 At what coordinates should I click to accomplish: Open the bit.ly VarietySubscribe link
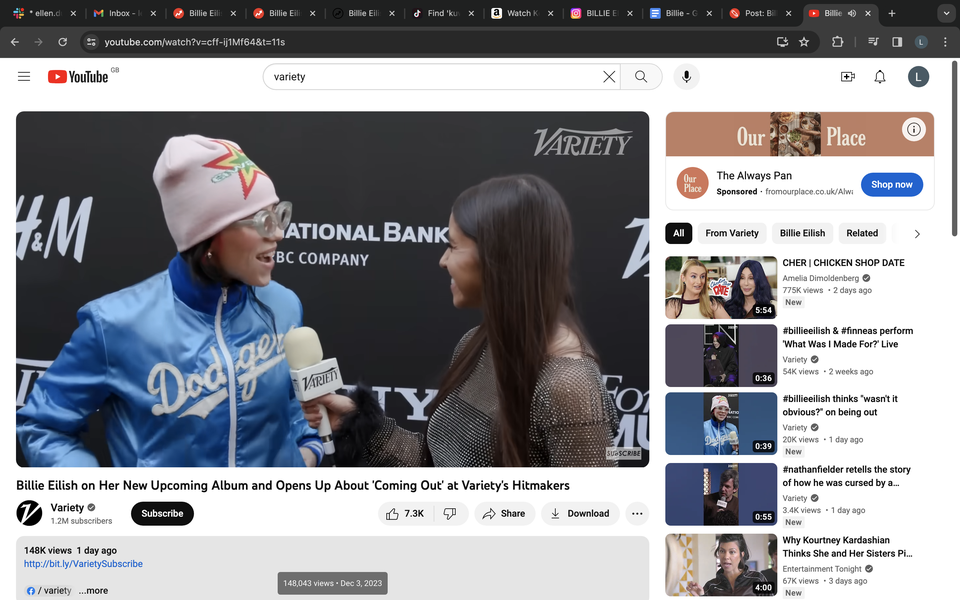(83, 564)
